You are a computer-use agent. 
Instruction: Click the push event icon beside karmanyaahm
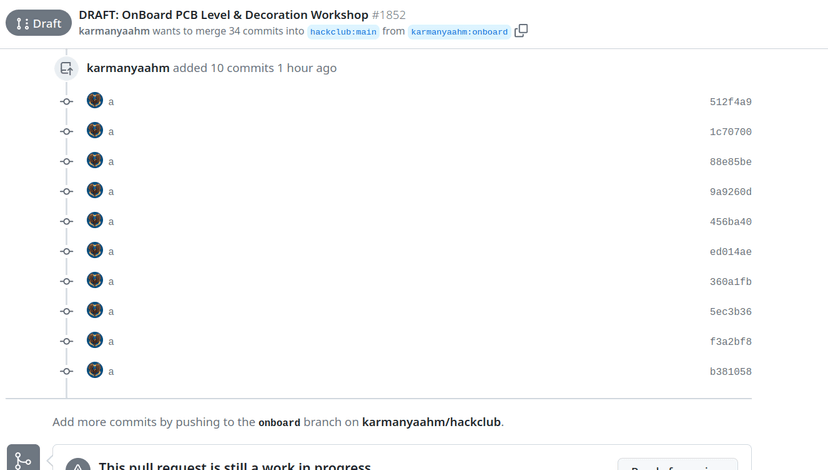coord(67,68)
